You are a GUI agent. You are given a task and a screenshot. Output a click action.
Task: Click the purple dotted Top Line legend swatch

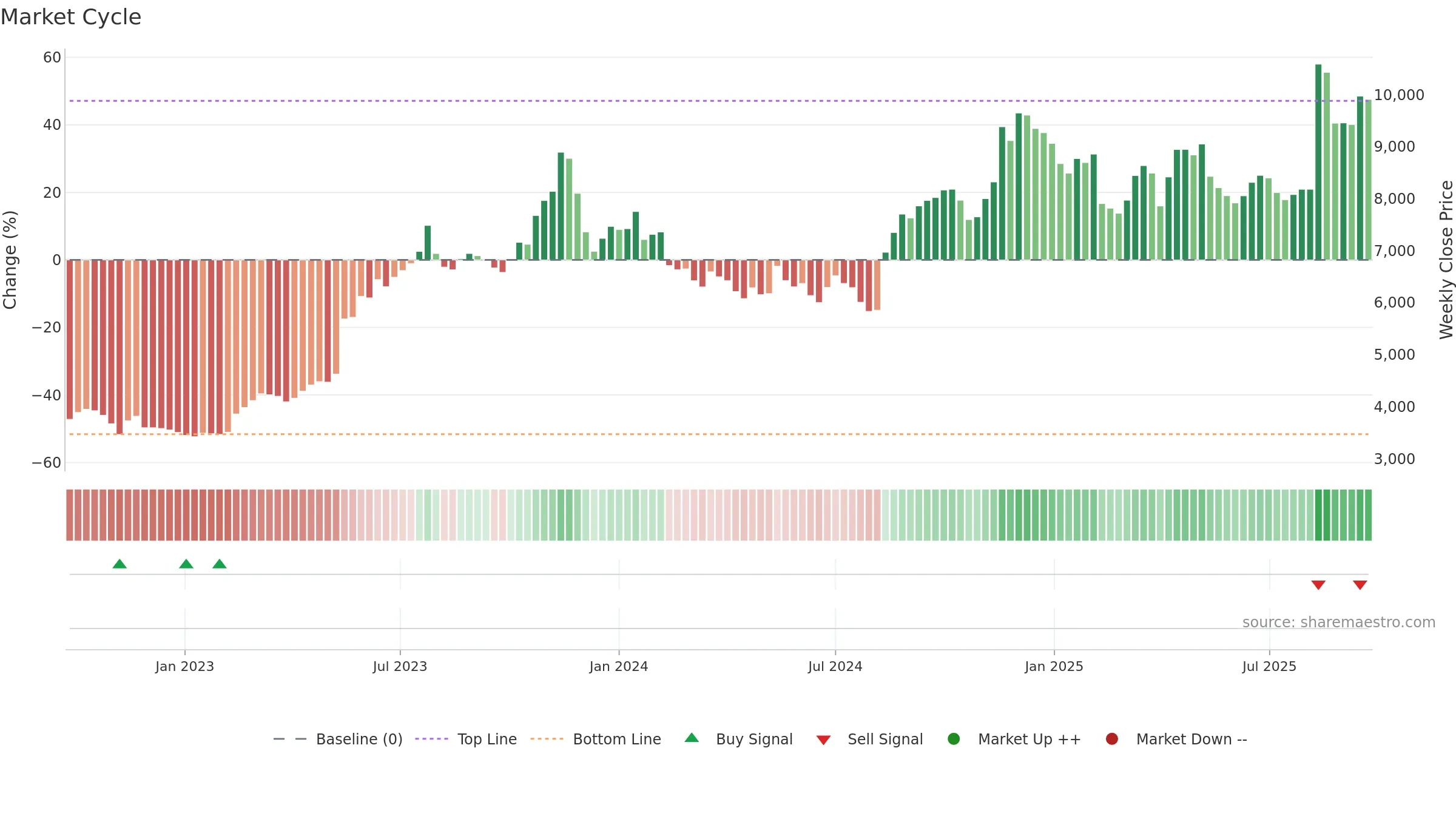pyautogui.click(x=431, y=739)
